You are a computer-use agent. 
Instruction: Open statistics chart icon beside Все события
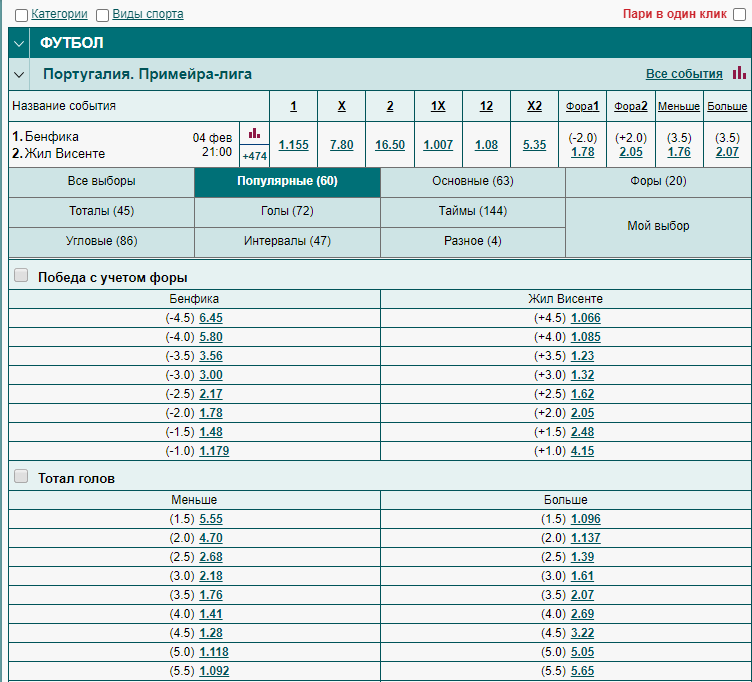[x=739, y=73]
